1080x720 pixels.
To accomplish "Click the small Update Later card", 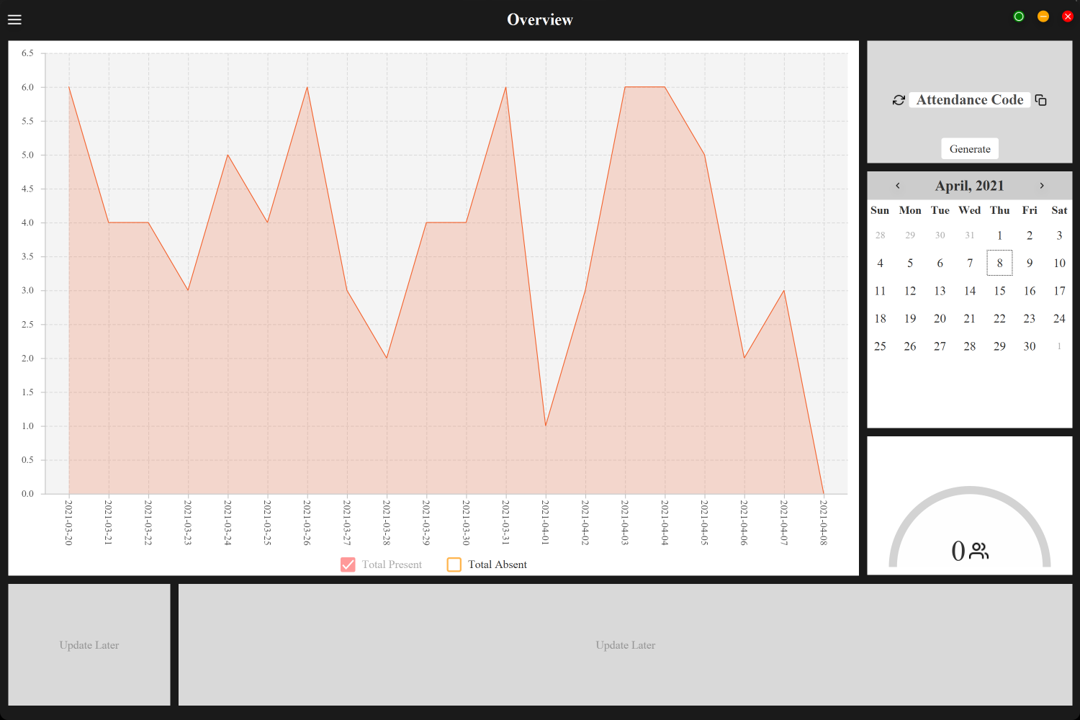I will coord(88,644).
